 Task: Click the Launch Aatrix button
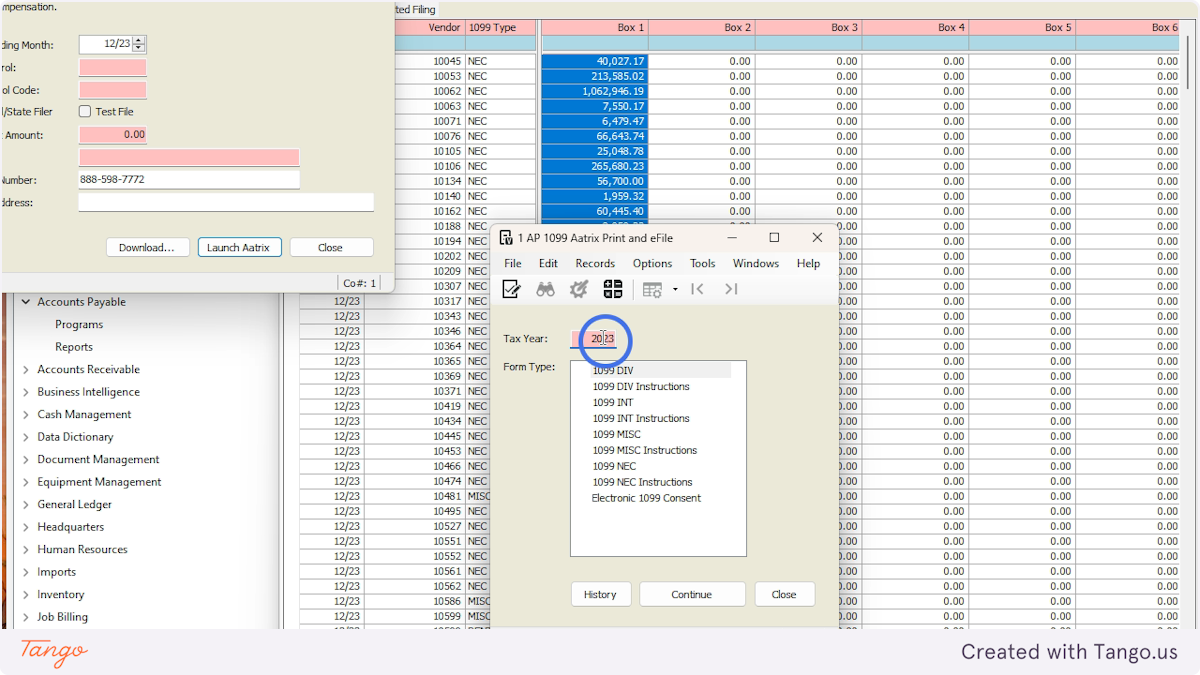click(x=239, y=247)
